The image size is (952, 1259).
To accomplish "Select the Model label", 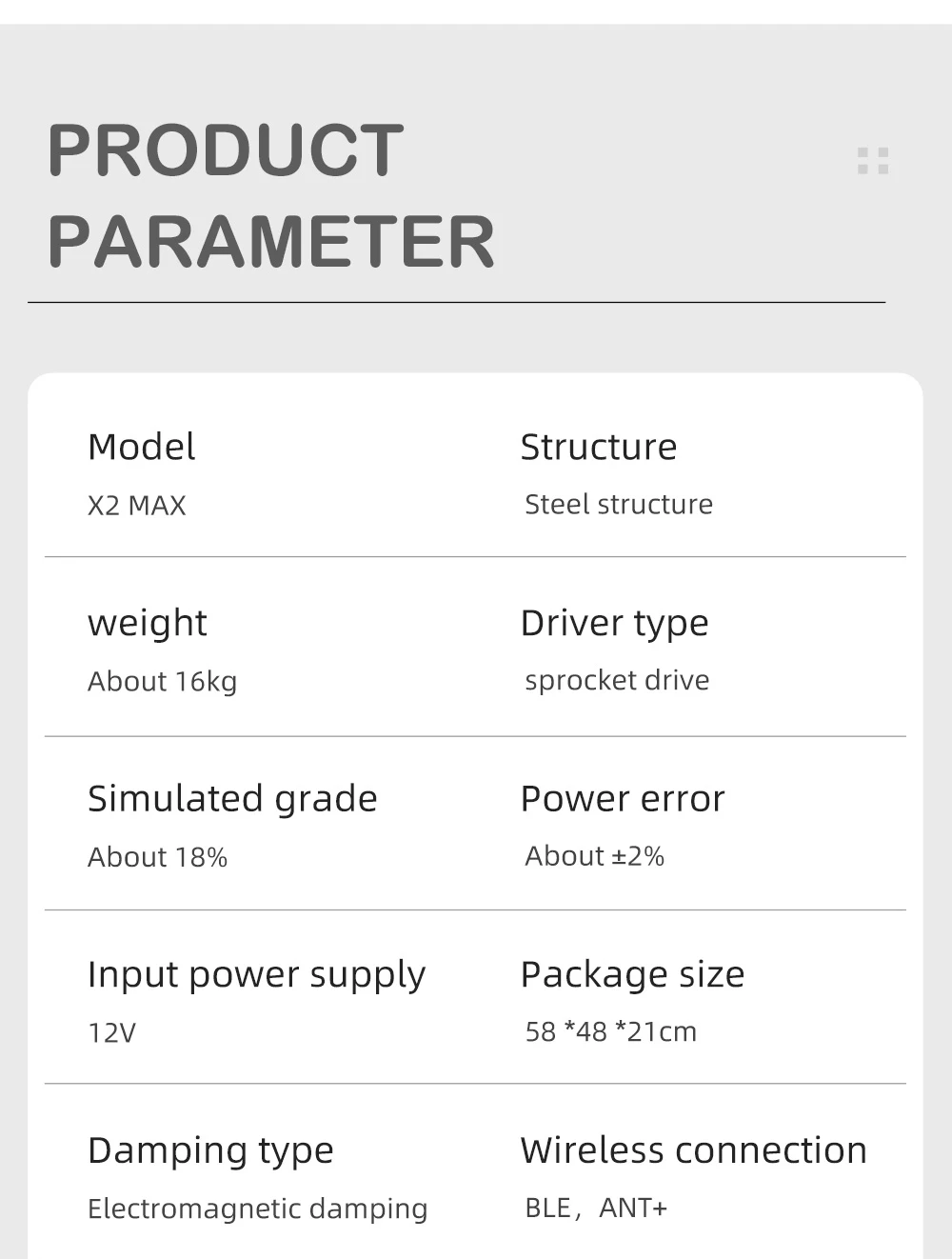I will click(142, 447).
